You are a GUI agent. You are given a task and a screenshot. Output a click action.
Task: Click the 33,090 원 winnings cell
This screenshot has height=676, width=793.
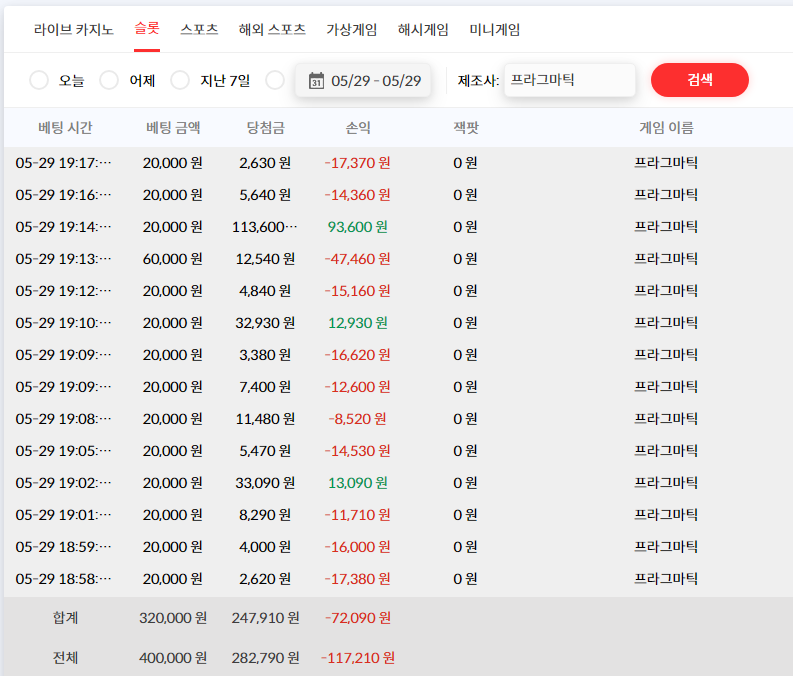click(265, 483)
